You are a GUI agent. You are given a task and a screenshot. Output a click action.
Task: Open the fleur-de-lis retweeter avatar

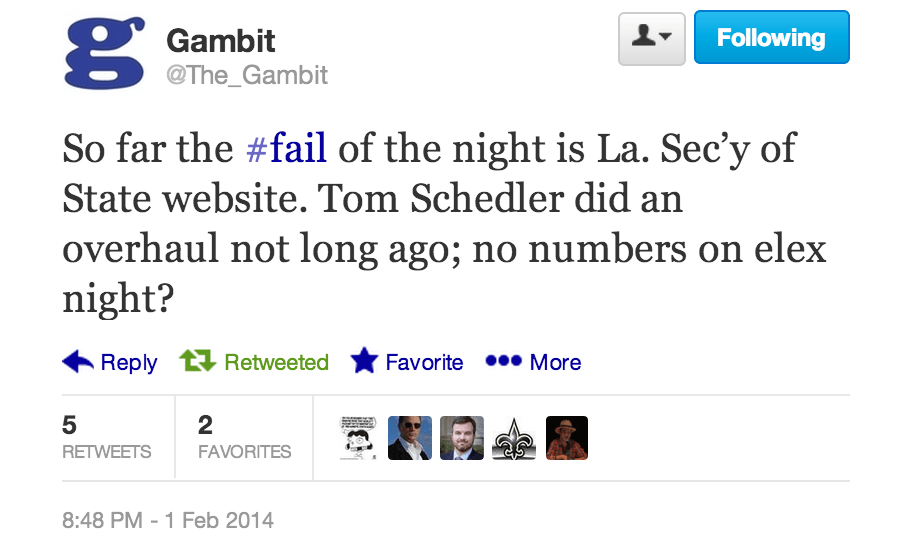click(x=514, y=438)
